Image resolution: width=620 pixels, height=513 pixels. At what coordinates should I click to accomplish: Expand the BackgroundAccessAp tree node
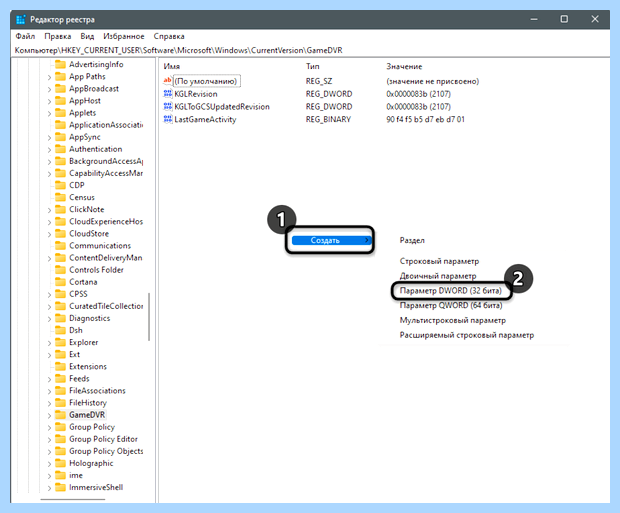tap(49, 162)
